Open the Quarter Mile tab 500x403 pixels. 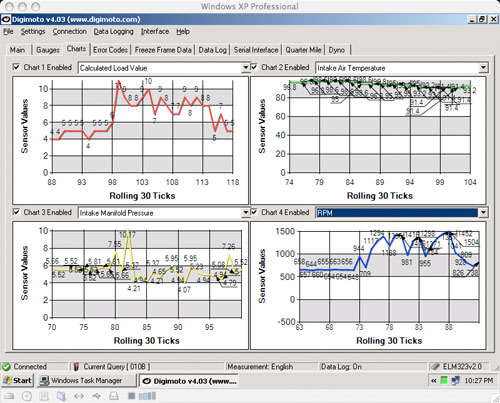(x=303, y=50)
